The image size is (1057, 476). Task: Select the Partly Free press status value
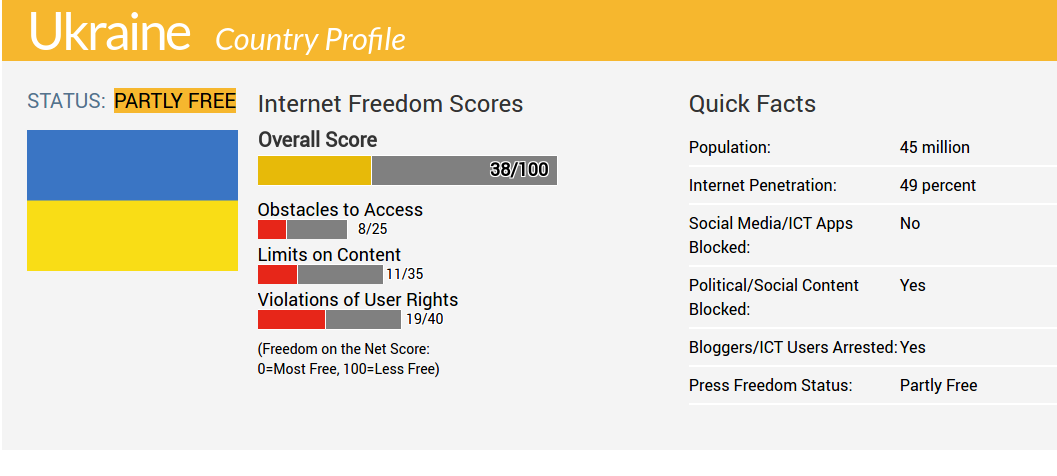coord(938,386)
